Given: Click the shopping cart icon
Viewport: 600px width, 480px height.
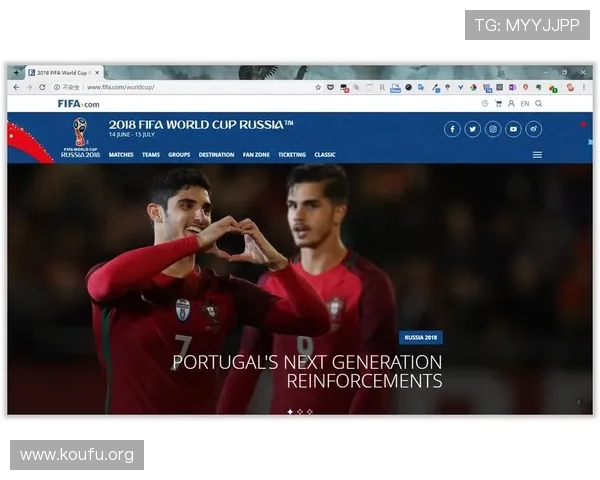Looking at the screenshot, I should point(498,103).
